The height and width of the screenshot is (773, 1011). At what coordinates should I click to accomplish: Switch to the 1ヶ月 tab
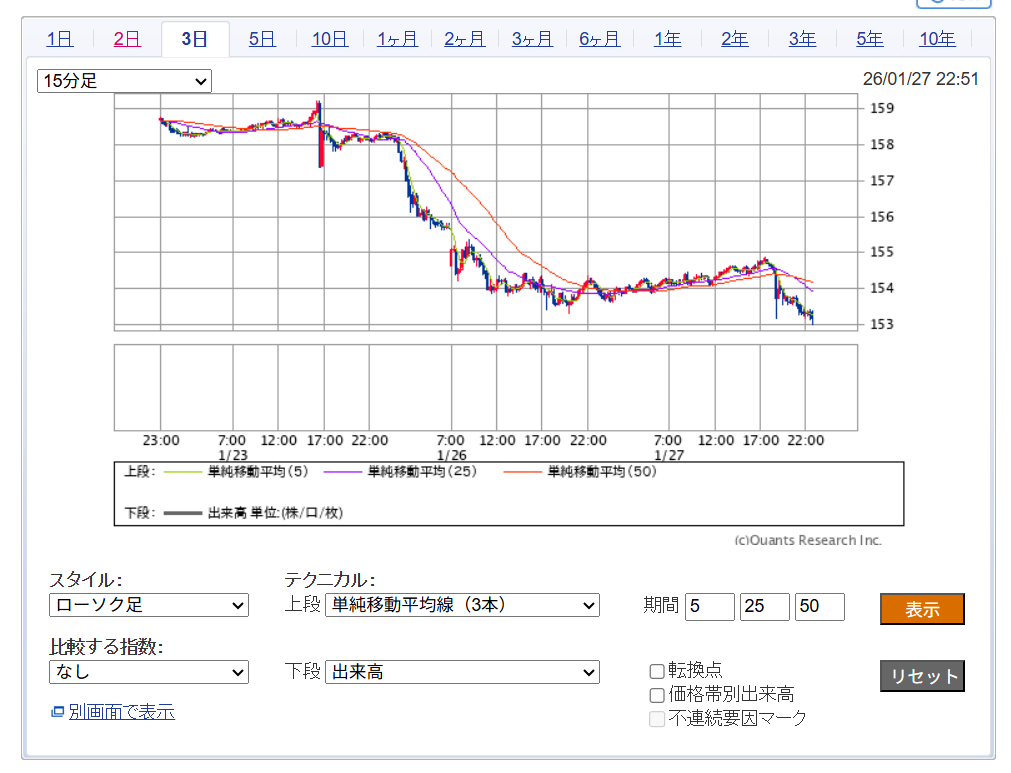coord(397,40)
